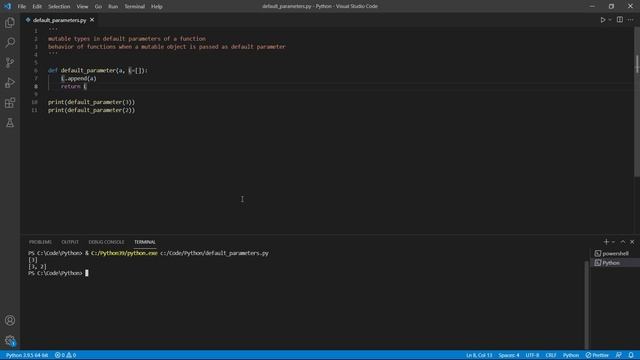This screenshot has width=640, height=360.
Task: Click the VS Code logo in title bar
Action: pyautogui.click(x=7, y=6)
